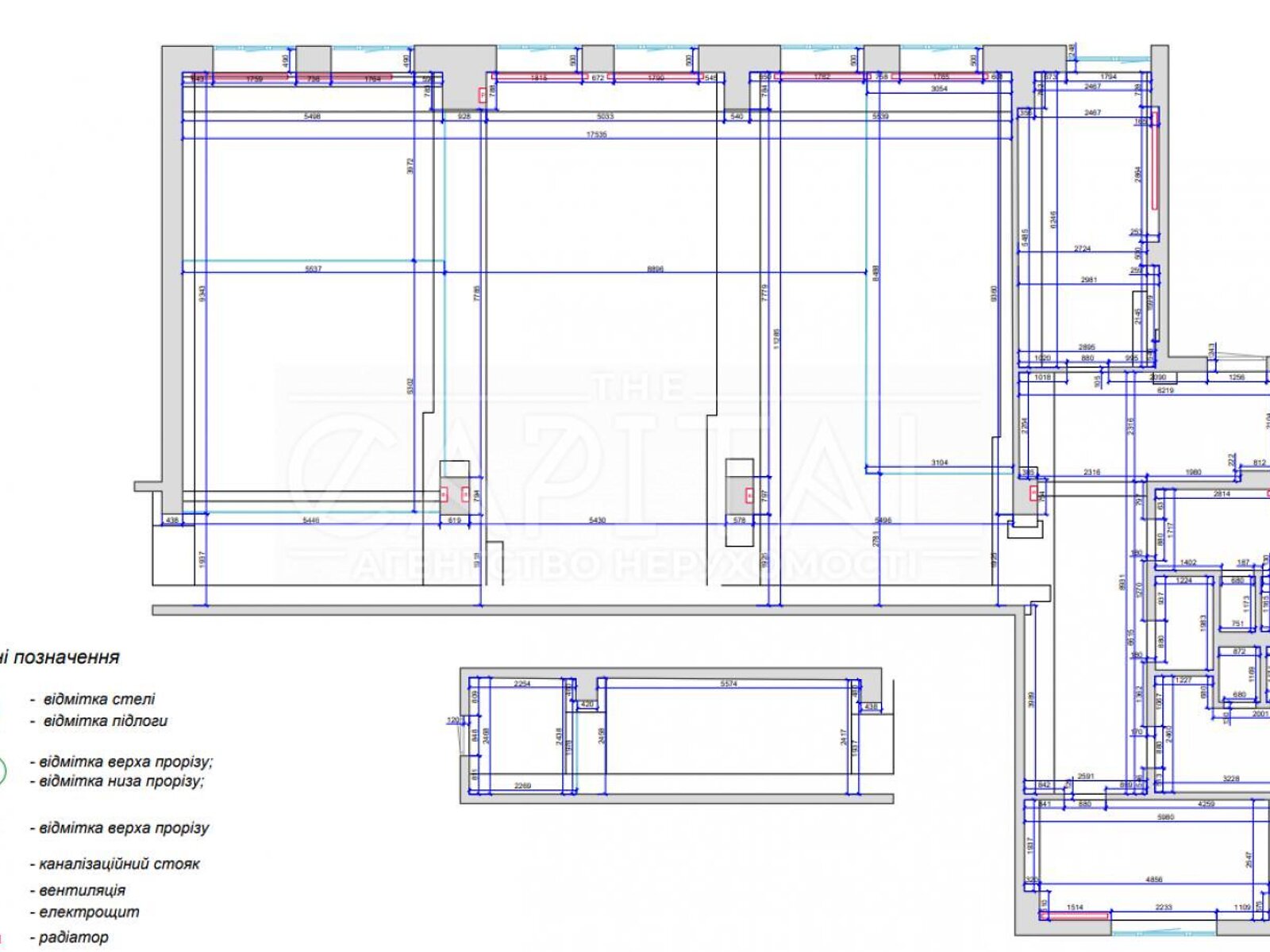Click the dimension value "2895"
The width and height of the screenshot is (1270, 952).
(1087, 347)
